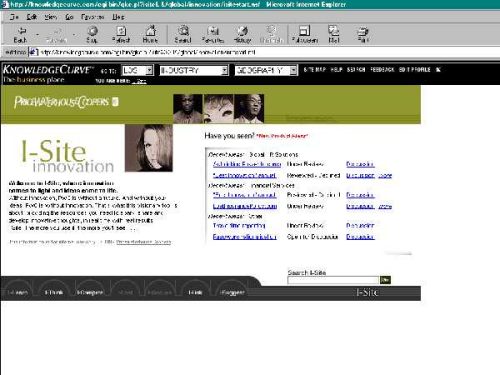Click the Go button beside Search I-Site
Viewport: 500px width, 375px height.
(385, 280)
